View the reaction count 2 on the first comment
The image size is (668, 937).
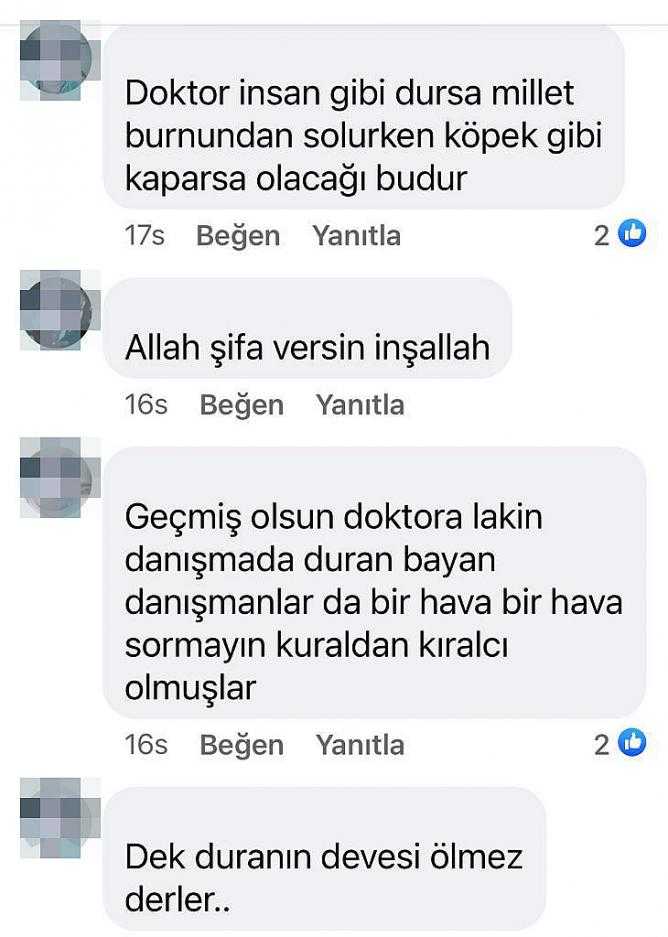pos(601,235)
